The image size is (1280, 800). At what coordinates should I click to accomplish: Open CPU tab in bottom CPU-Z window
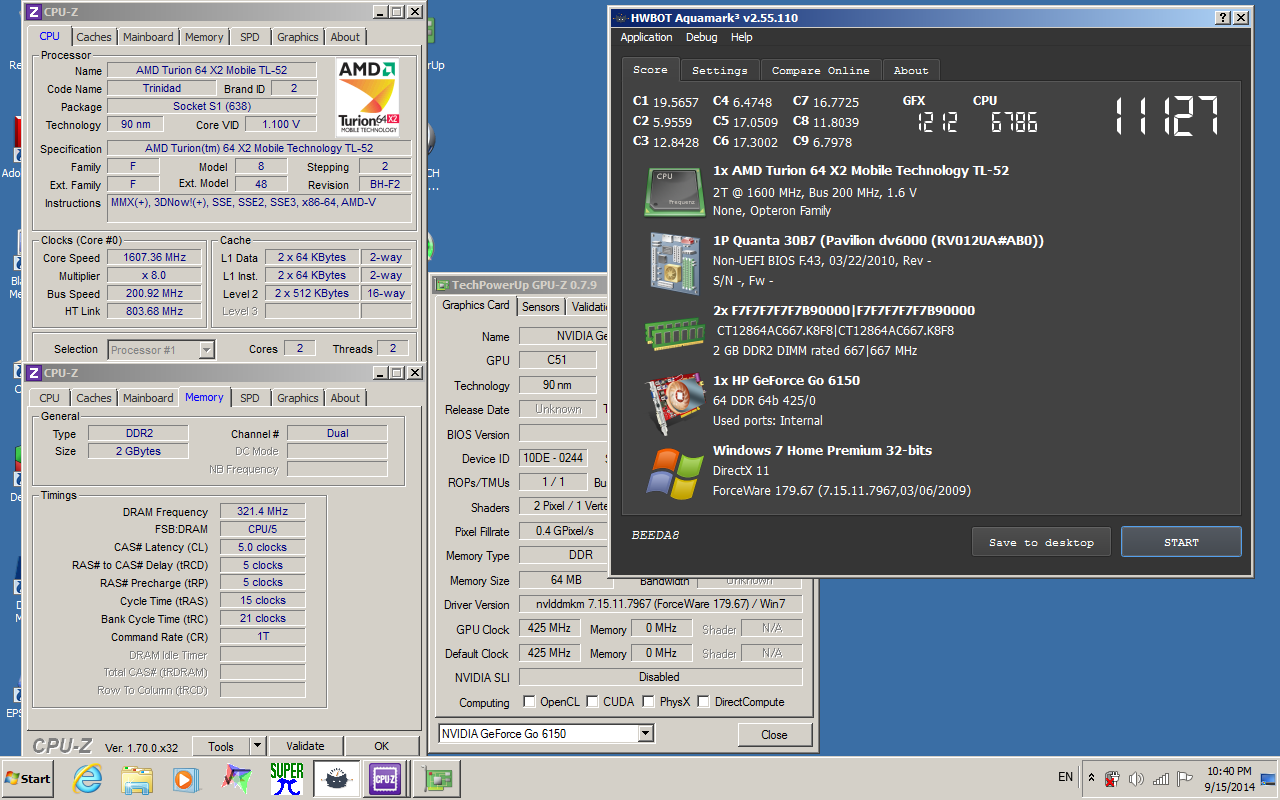click(50, 398)
